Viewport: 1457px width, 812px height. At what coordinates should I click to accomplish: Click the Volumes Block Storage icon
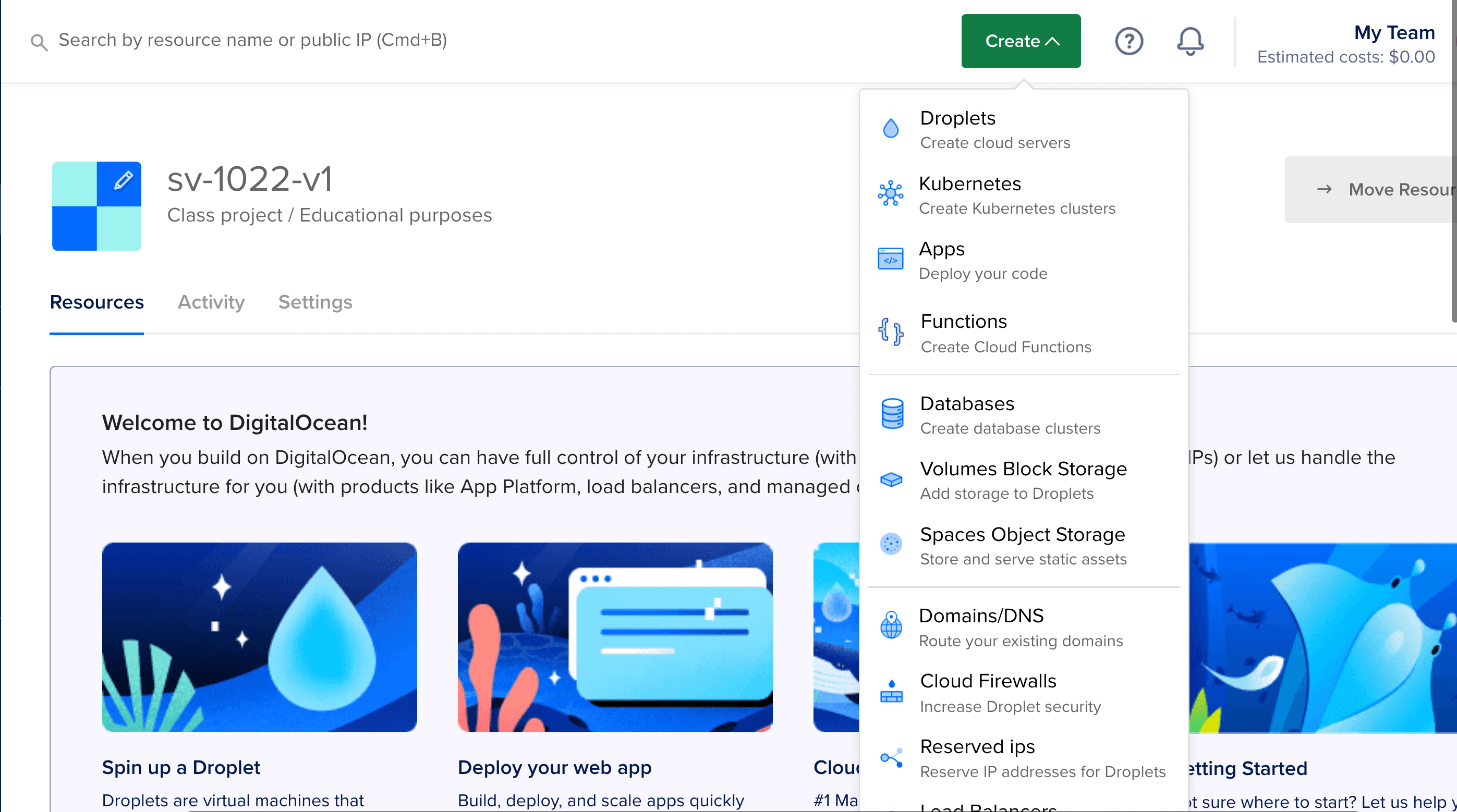point(891,479)
